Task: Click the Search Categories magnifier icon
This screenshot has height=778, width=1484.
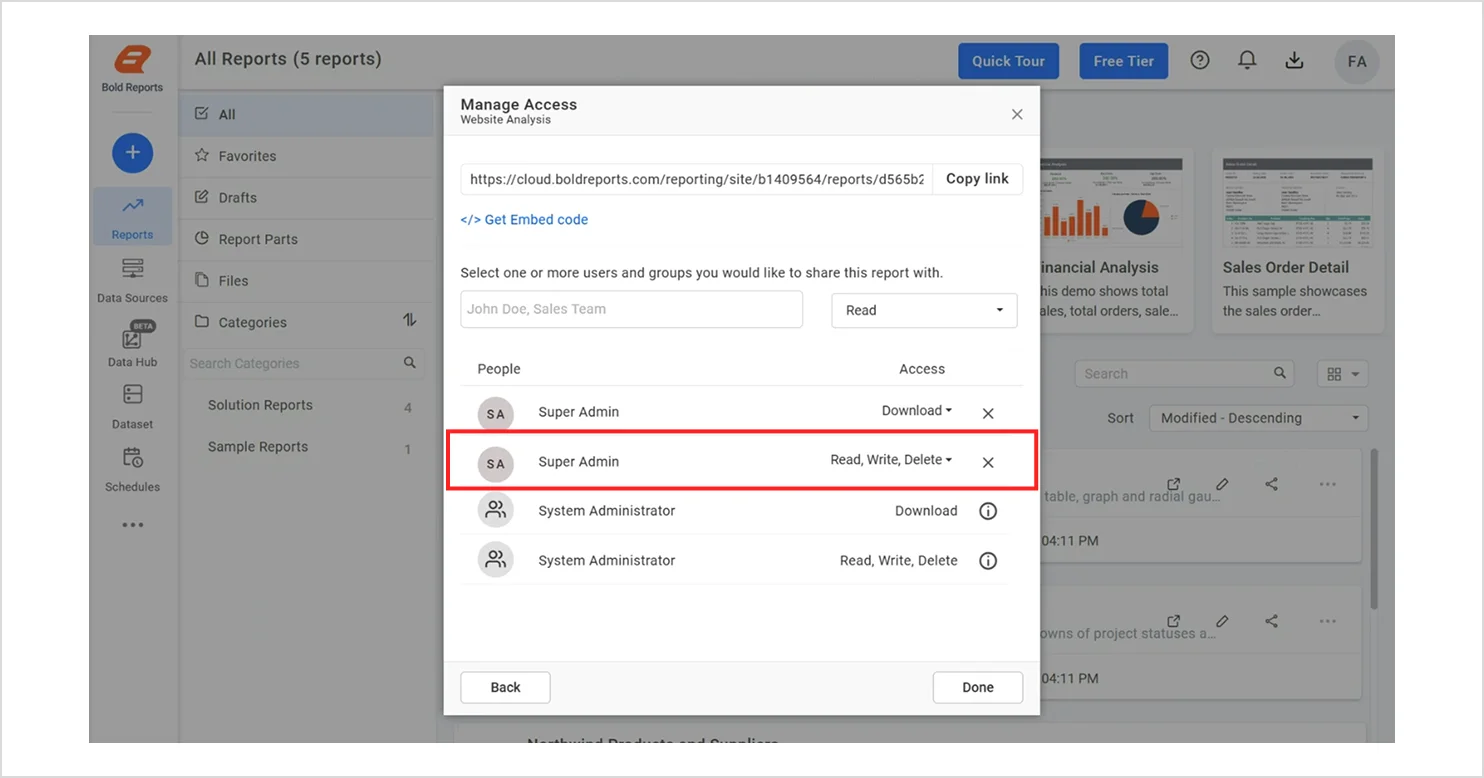Action: pyautogui.click(x=410, y=363)
